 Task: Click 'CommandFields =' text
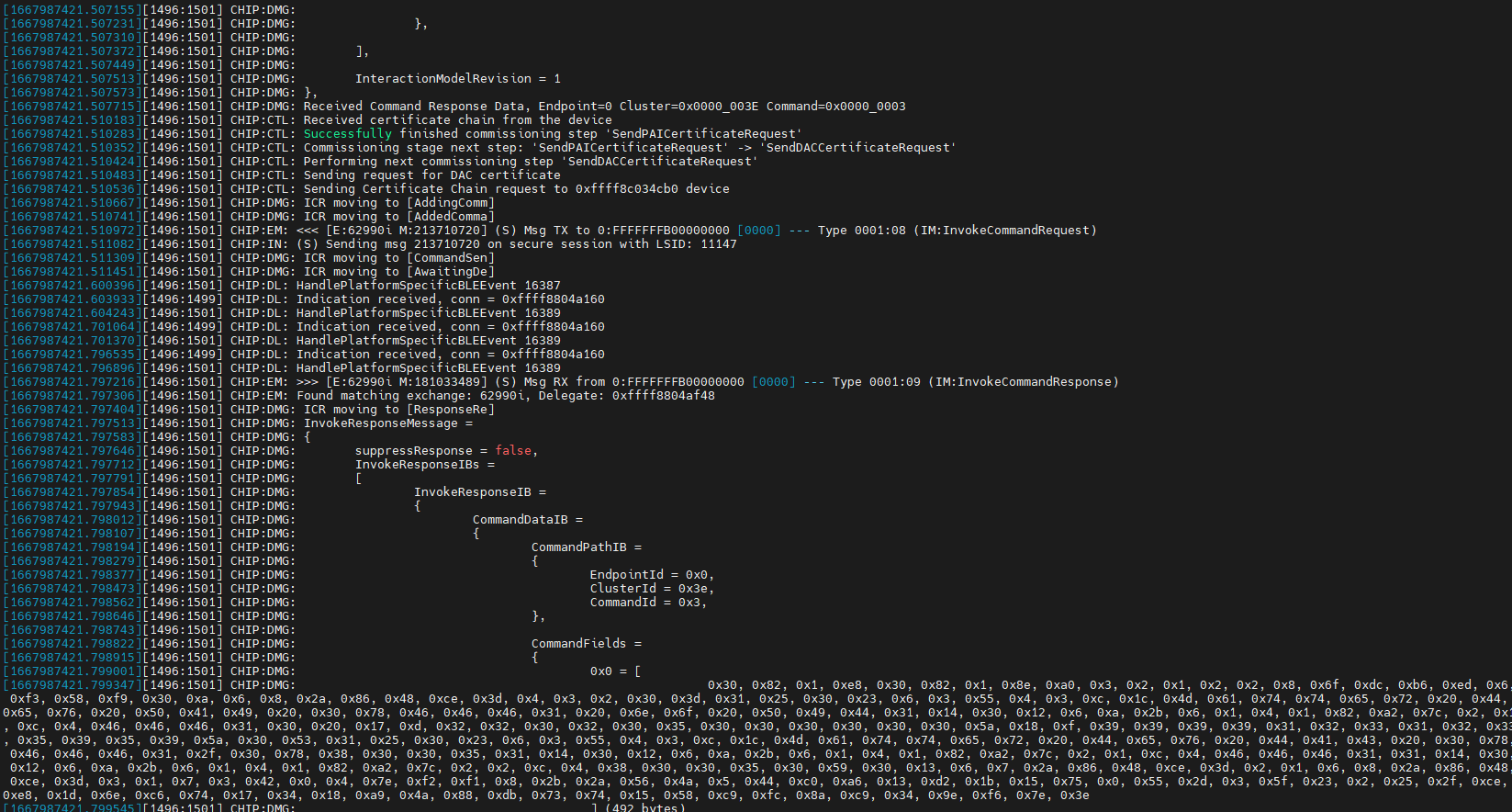coord(587,644)
